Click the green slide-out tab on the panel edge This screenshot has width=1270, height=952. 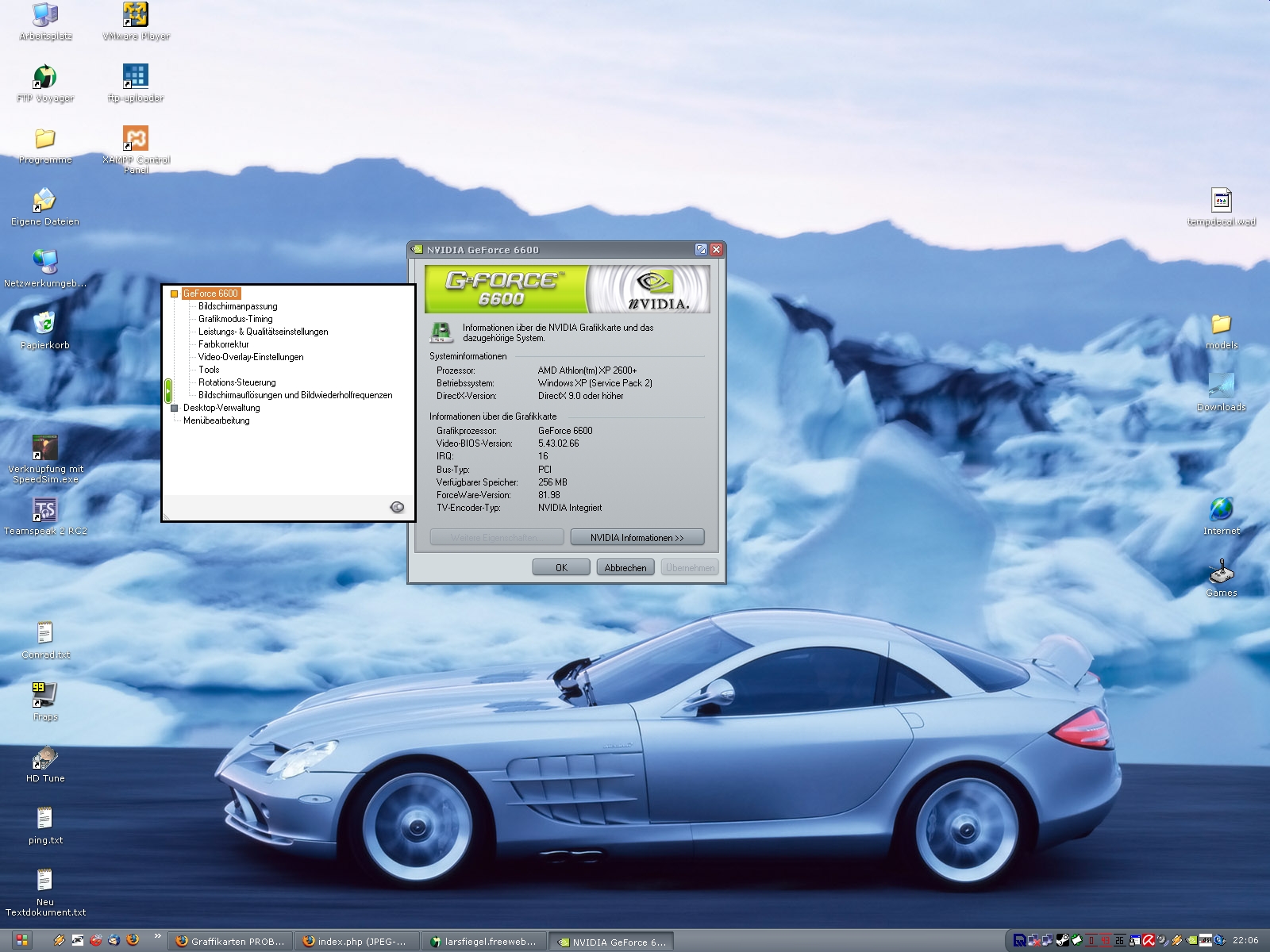(x=167, y=390)
